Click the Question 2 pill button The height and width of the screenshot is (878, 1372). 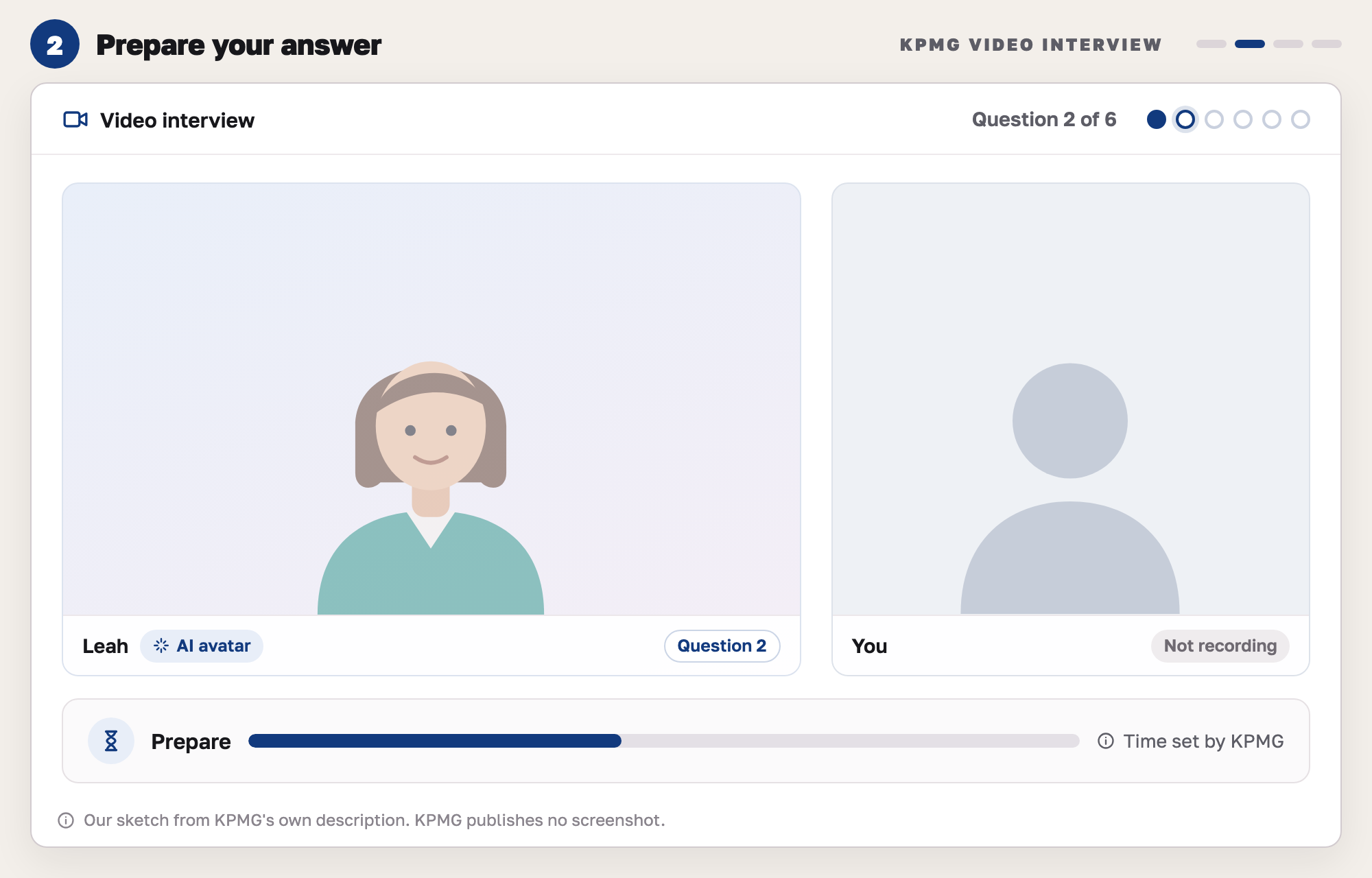(x=722, y=645)
